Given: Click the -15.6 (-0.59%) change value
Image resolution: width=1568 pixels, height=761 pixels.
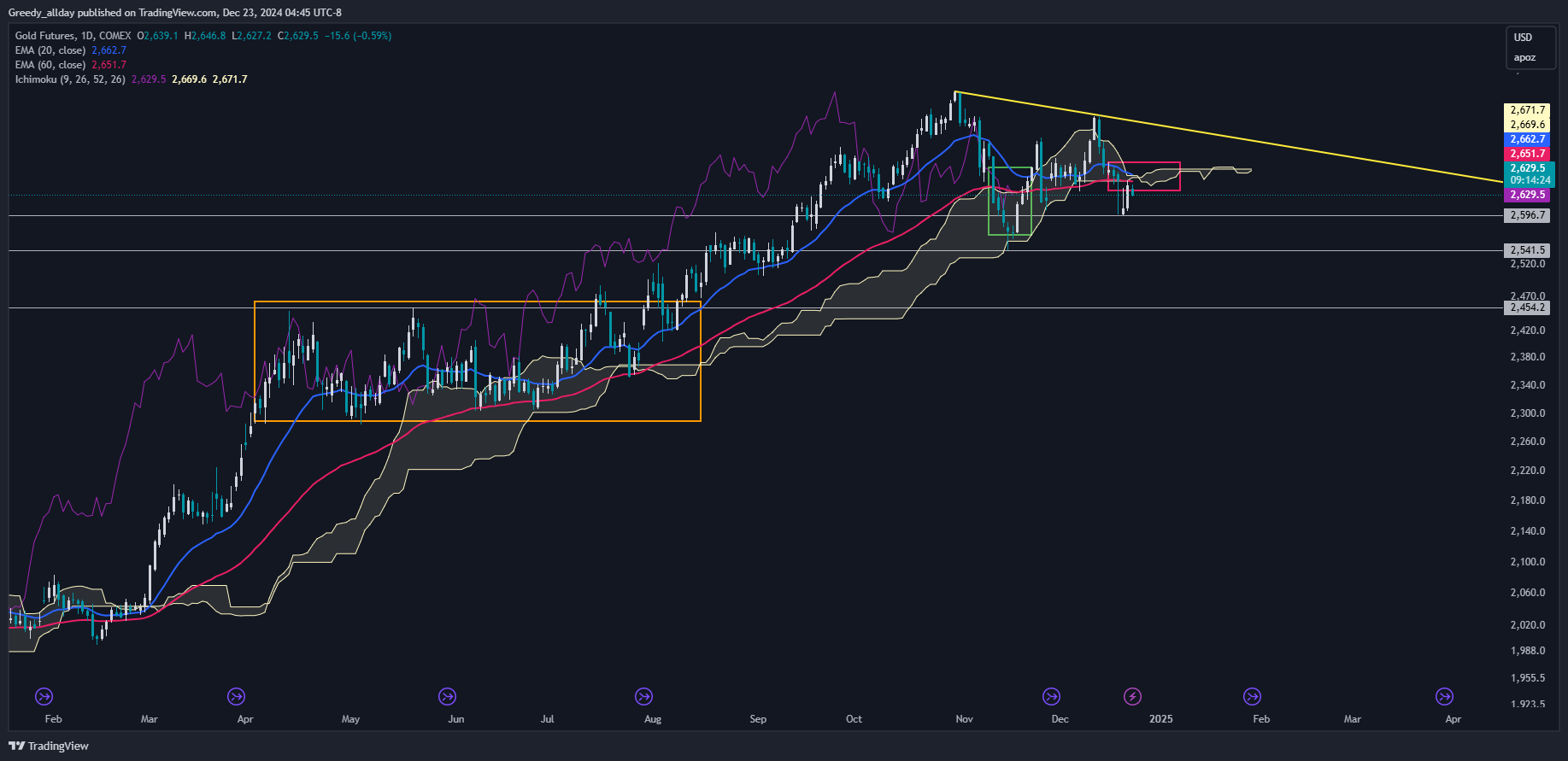Looking at the screenshot, I should (x=358, y=36).
